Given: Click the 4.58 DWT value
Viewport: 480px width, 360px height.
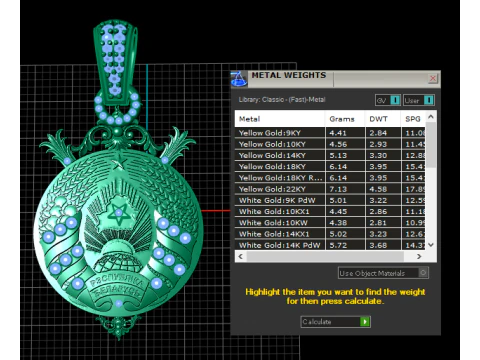Looking at the screenshot, I should 378,189.
